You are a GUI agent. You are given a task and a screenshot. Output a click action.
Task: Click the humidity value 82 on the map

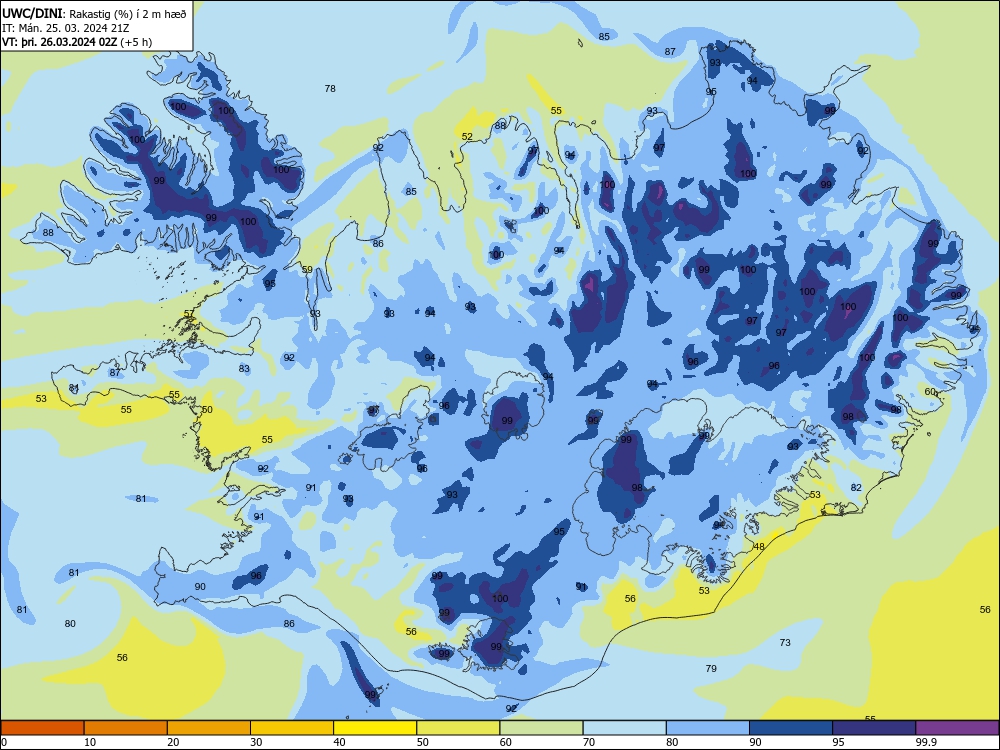856,487
